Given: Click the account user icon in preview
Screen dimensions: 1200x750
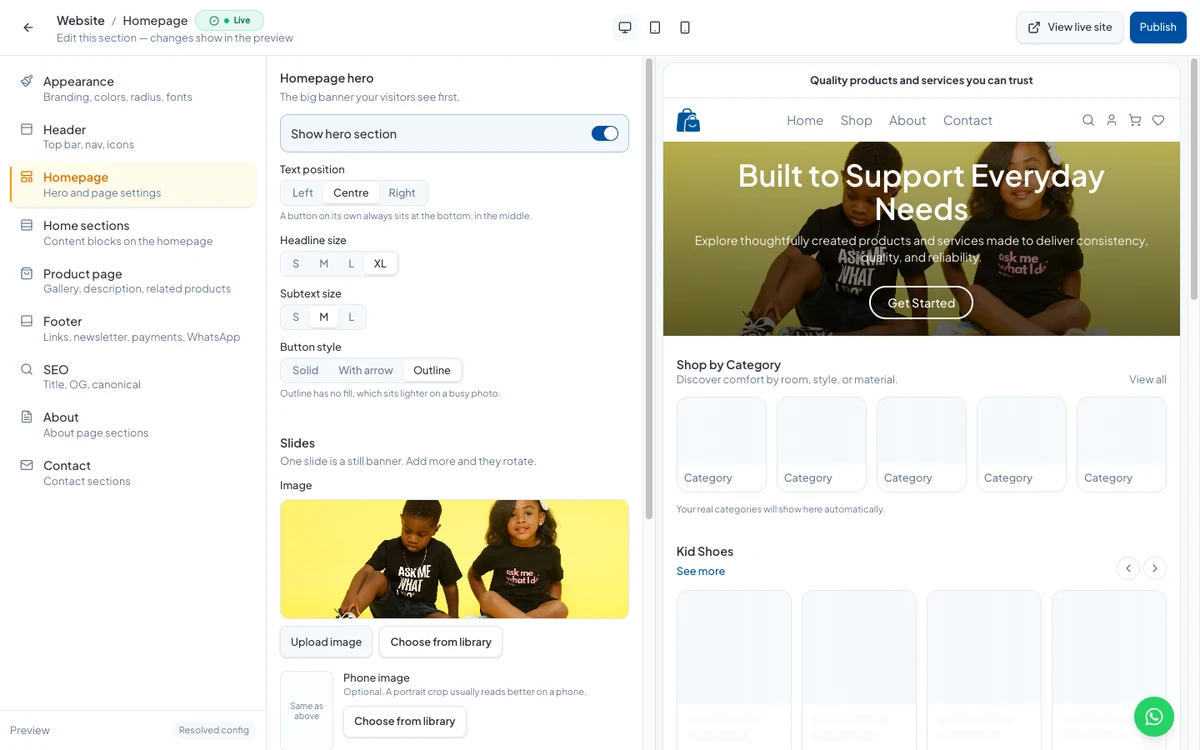Looking at the screenshot, I should tap(1111, 120).
